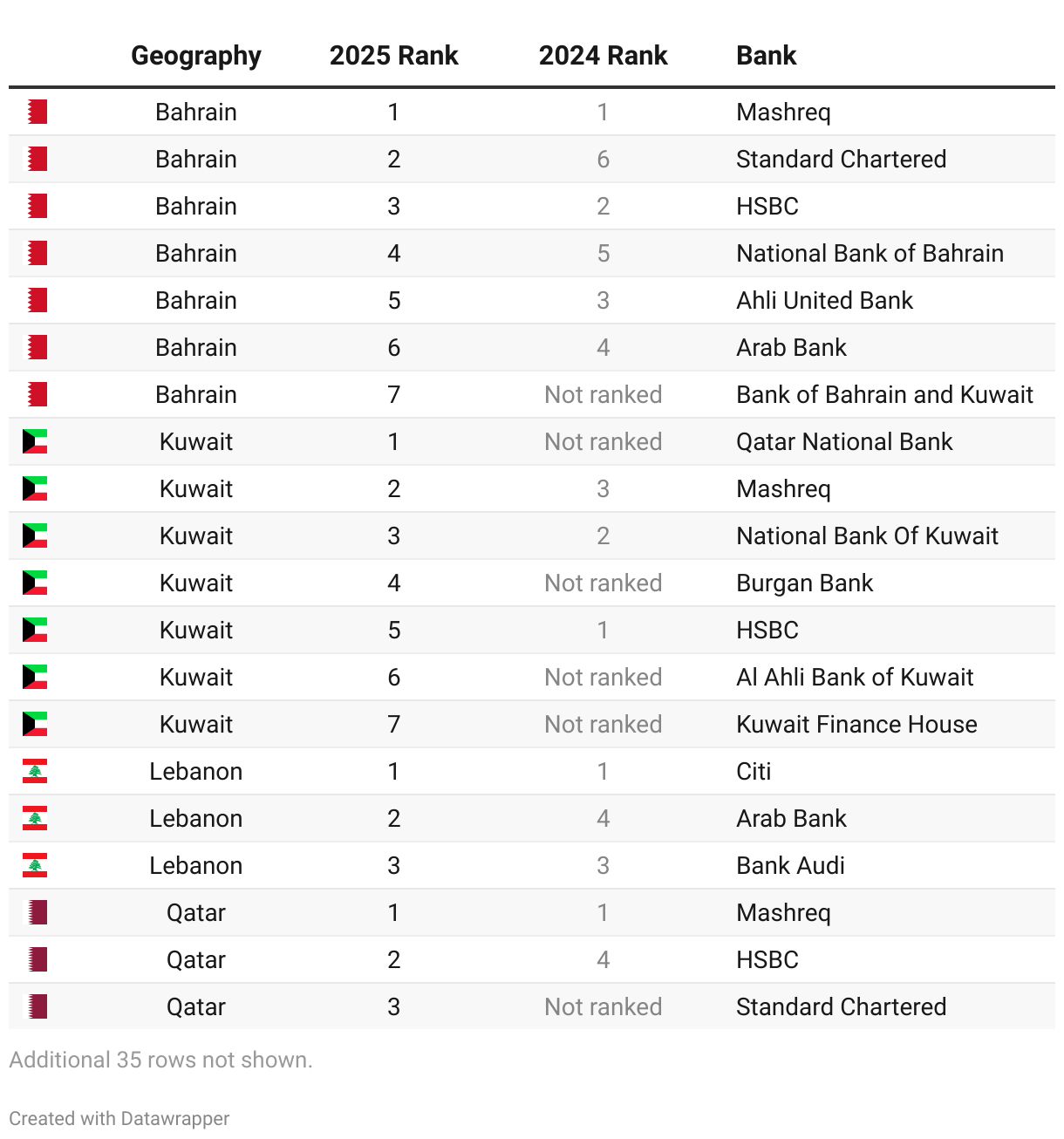Click the Qatar flag in the Mashreq rank 1 row
The width and height of the screenshot is (1064, 1139).
coord(35,912)
